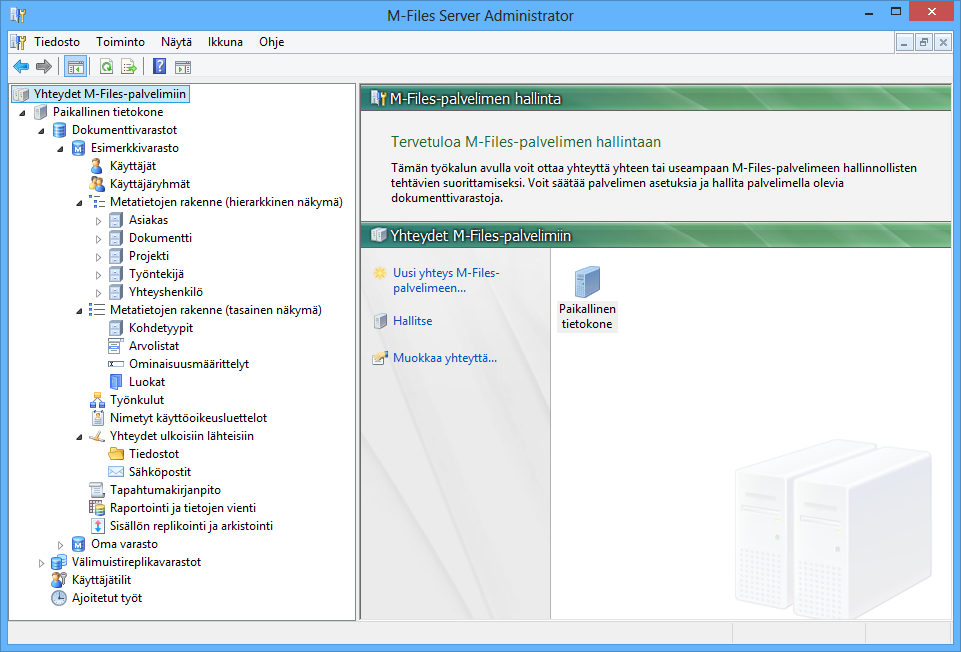
Task: Collapse the Paikallinen tietokone tree node
Action: (23, 113)
